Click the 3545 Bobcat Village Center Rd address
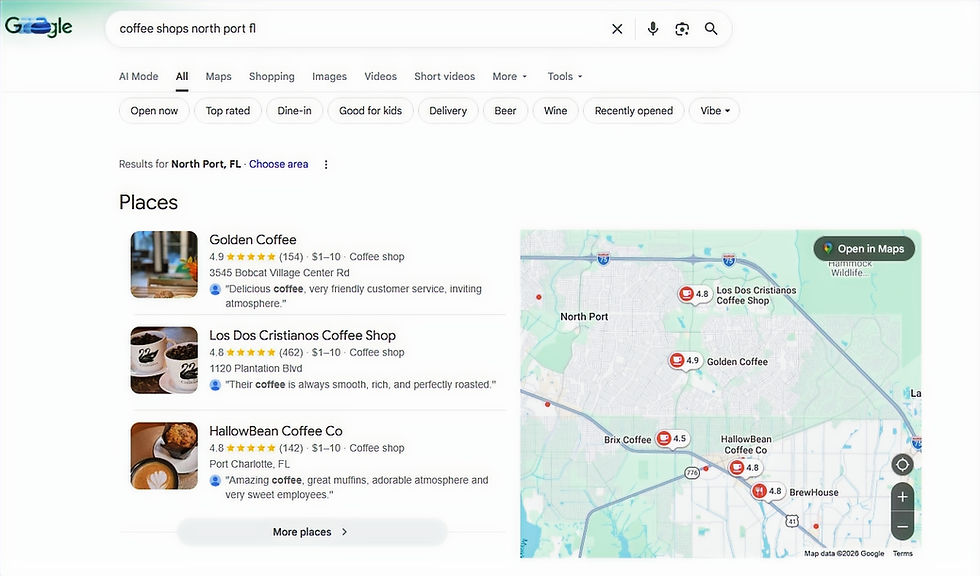The height and width of the screenshot is (576, 980). pos(279,273)
